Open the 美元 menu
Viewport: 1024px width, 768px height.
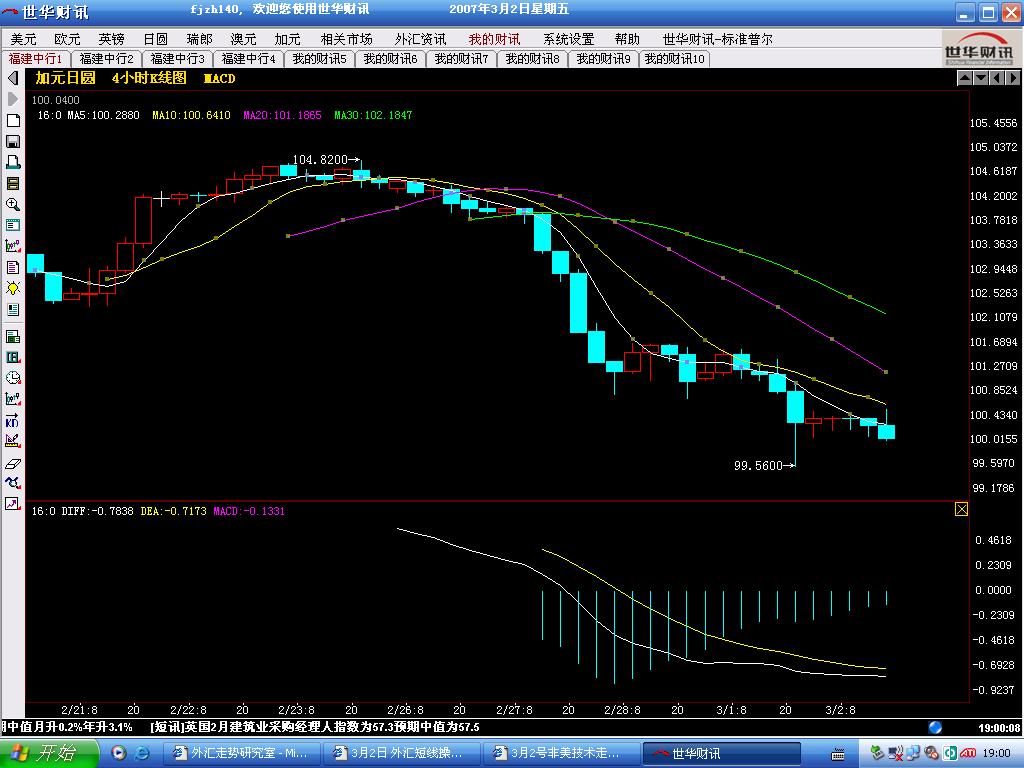click(24, 39)
